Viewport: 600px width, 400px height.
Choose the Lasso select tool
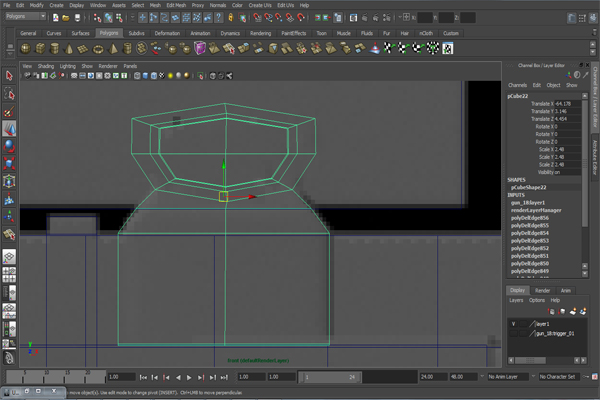[x=9, y=93]
